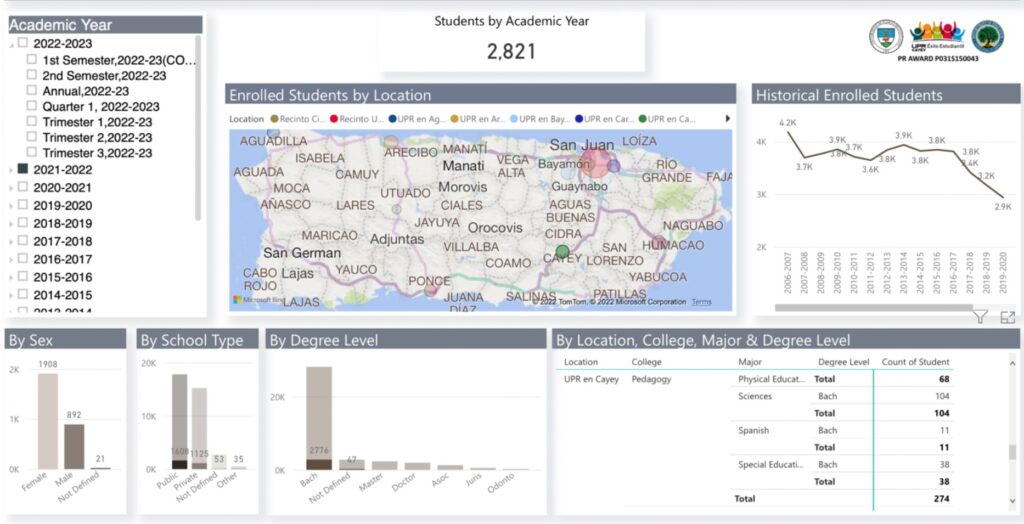This screenshot has width=1024, height=524.
Task: Click the Degree Level column header
Action: tap(841, 362)
